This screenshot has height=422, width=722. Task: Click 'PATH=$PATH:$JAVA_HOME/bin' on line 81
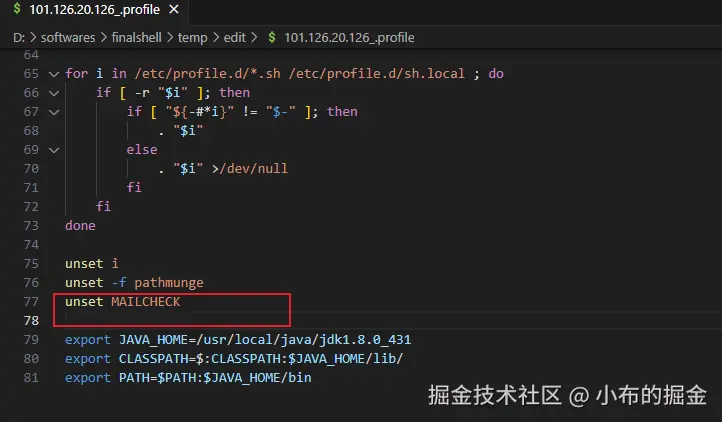tap(215, 378)
